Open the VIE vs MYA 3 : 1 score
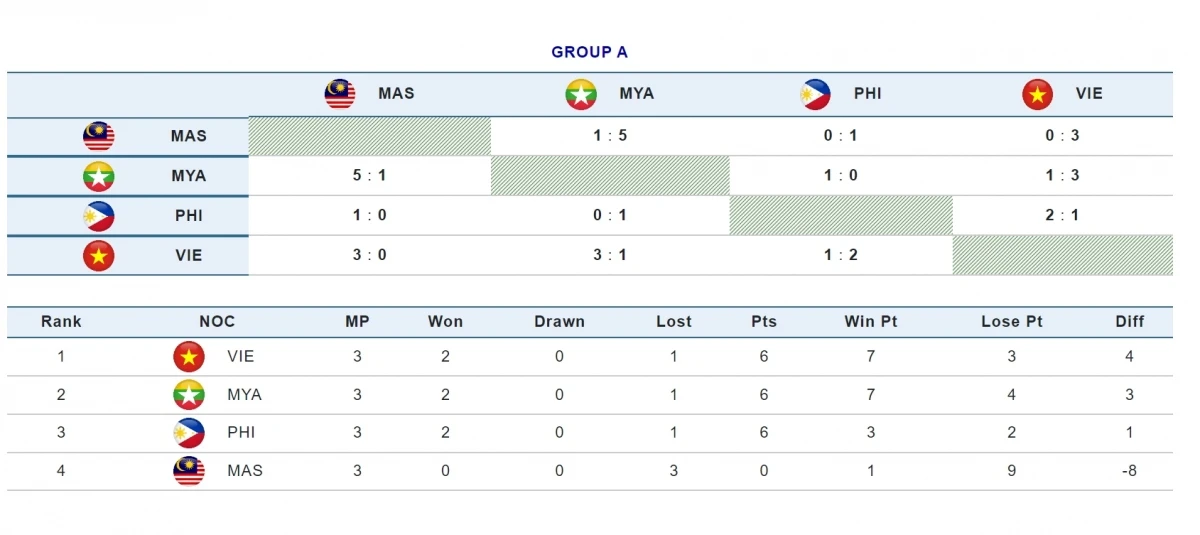The height and width of the screenshot is (535, 1200). coord(610,255)
